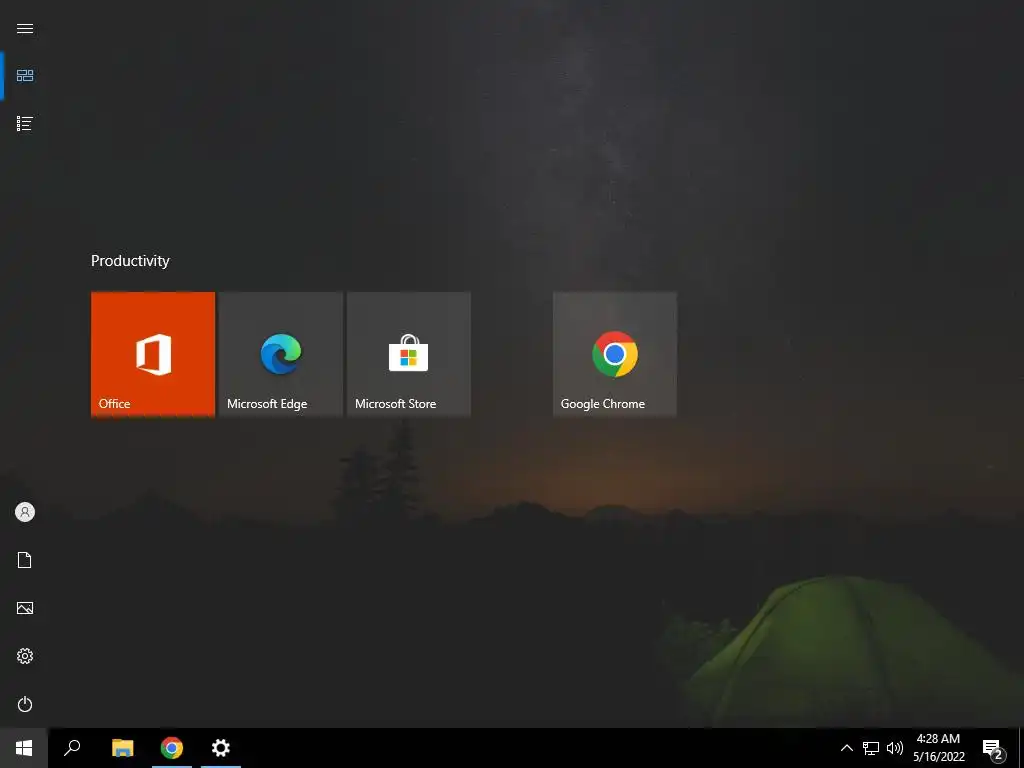Open the volume speaker tray icon
The image size is (1024, 768).
coord(895,748)
